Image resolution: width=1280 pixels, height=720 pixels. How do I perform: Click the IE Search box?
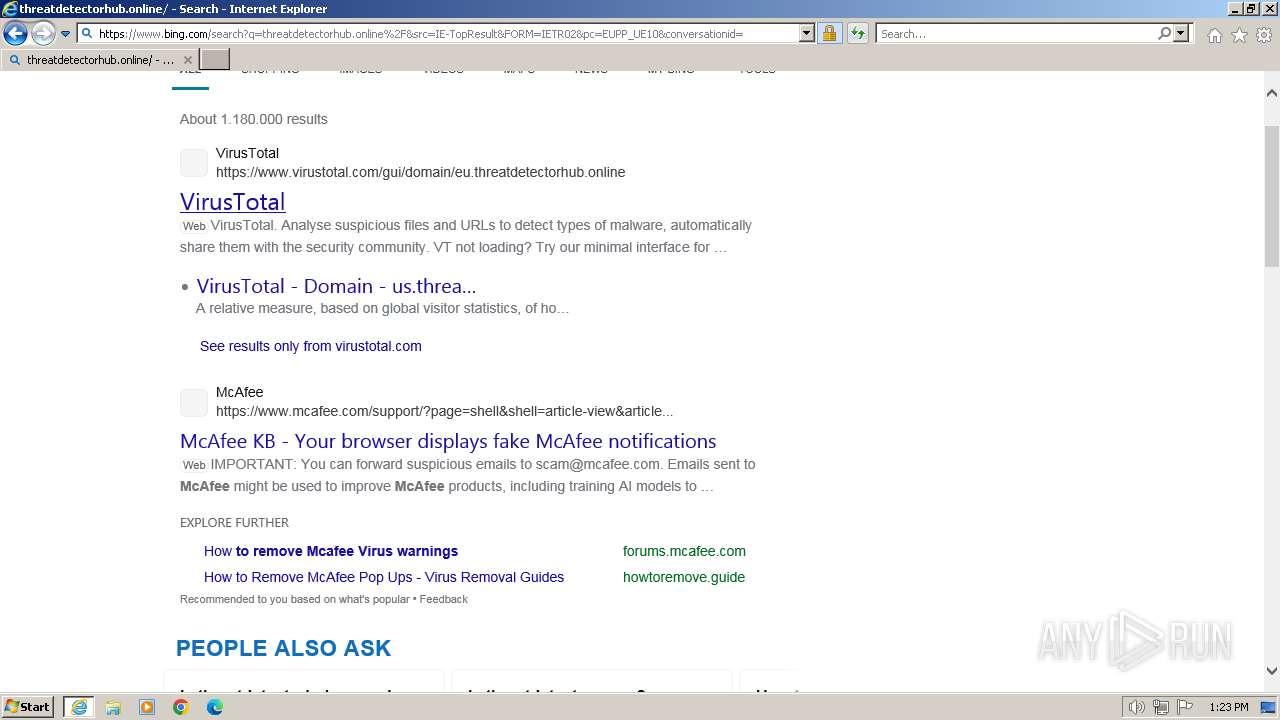[1016, 33]
